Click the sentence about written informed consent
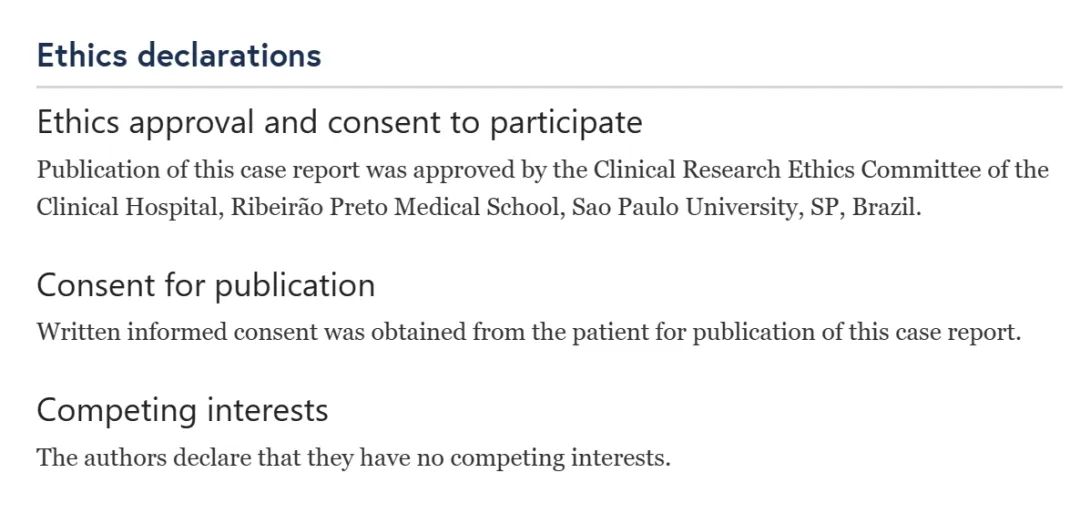This screenshot has height=514, width=1080. click(528, 332)
